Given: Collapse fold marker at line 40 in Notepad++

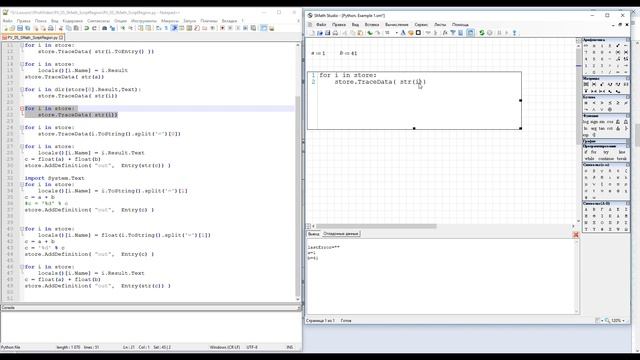Looking at the screenshot, I should point(22,229).
